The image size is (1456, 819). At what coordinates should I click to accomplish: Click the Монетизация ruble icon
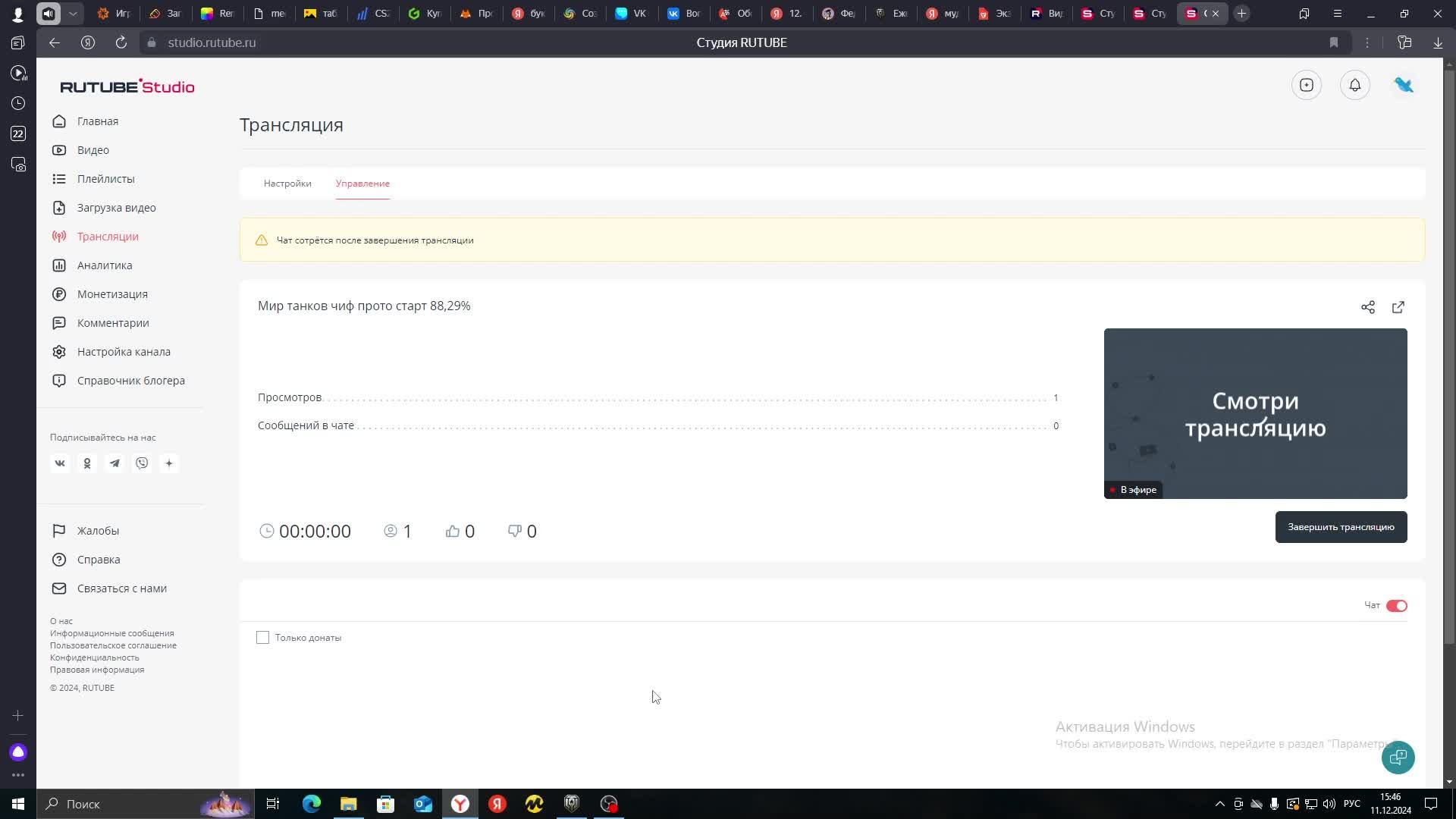pyautogui.click(x=59, y=294)
